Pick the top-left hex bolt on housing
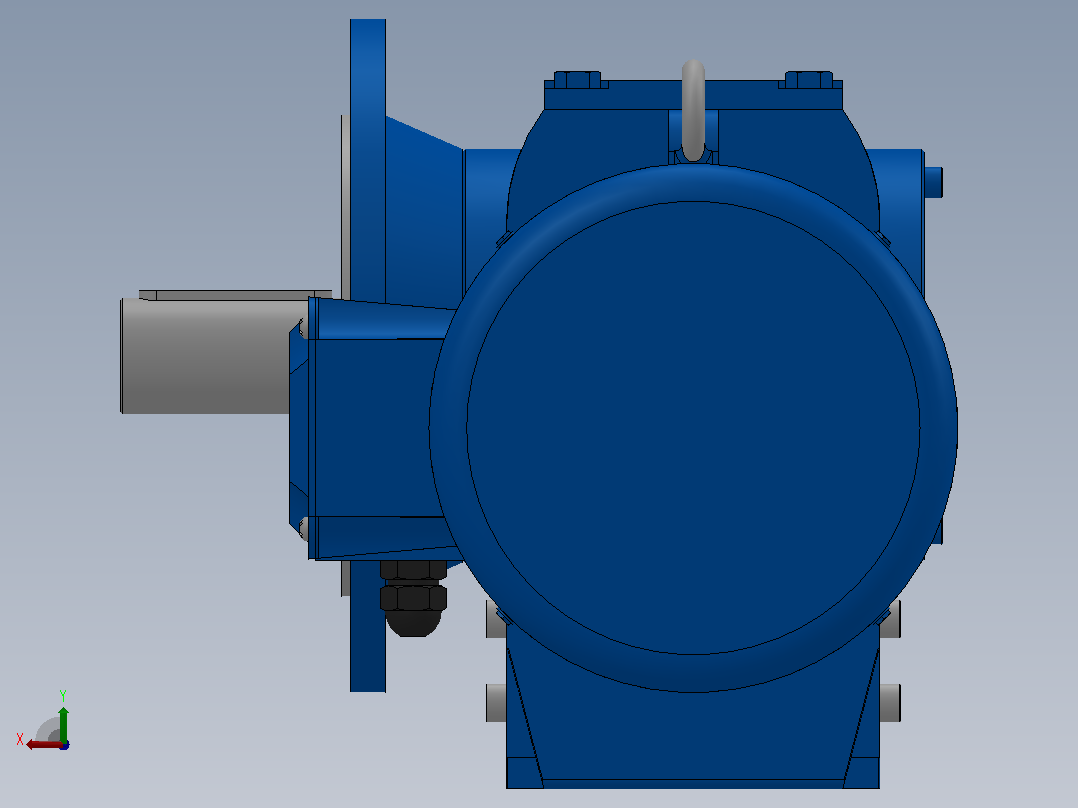The height and width of the screenshot is (808, 1078). [x=577, y=80]
